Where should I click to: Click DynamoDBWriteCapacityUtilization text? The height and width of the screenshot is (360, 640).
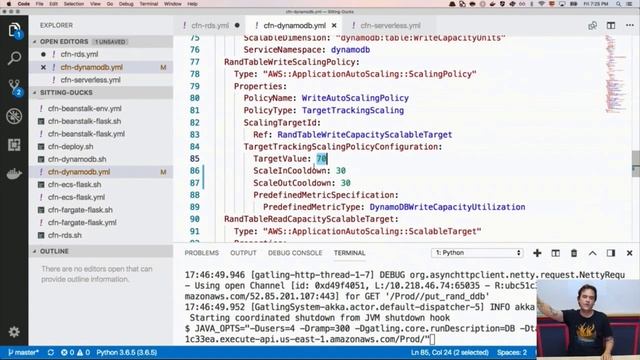click(x=447, y=207)
